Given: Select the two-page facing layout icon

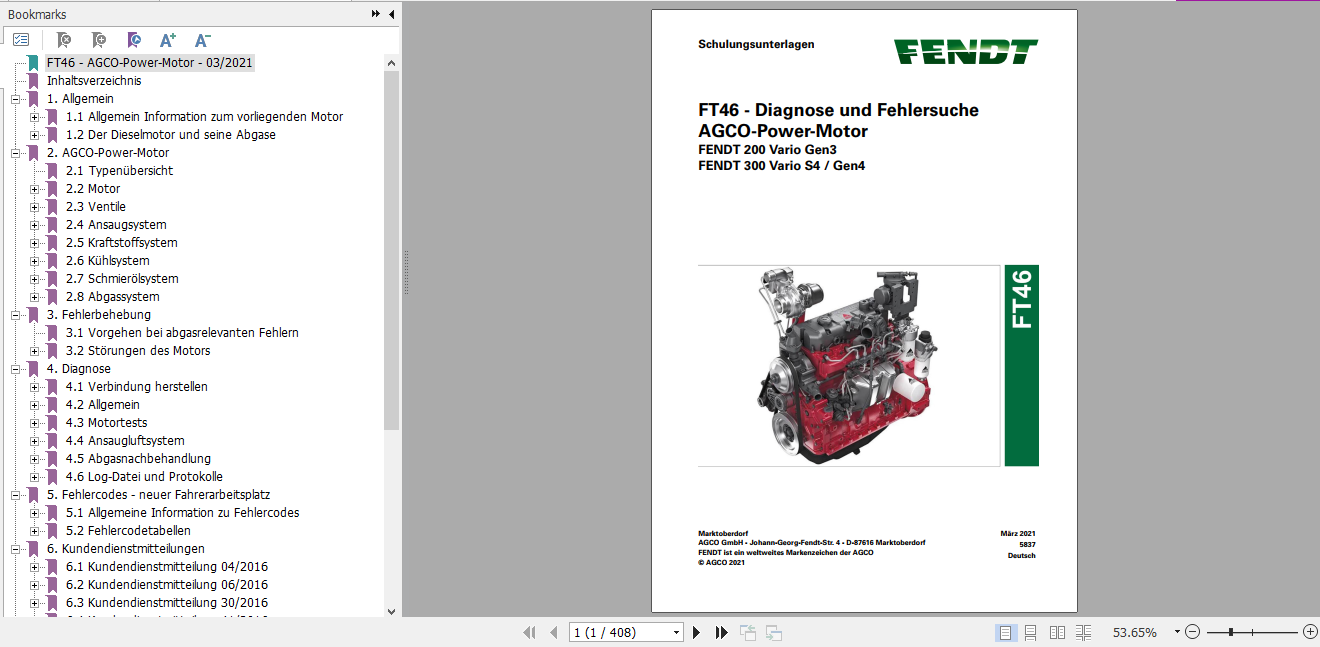Looking at the screenshot, I should click(1057, 632).
